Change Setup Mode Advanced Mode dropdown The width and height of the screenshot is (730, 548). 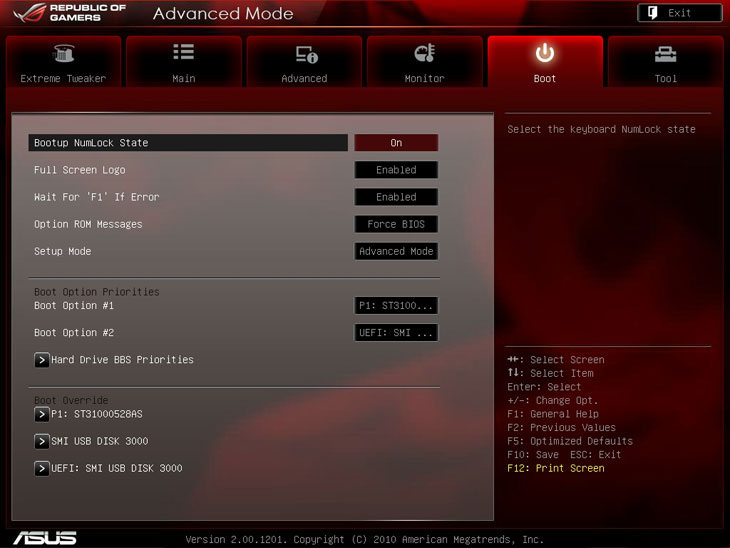click(396, 251)
